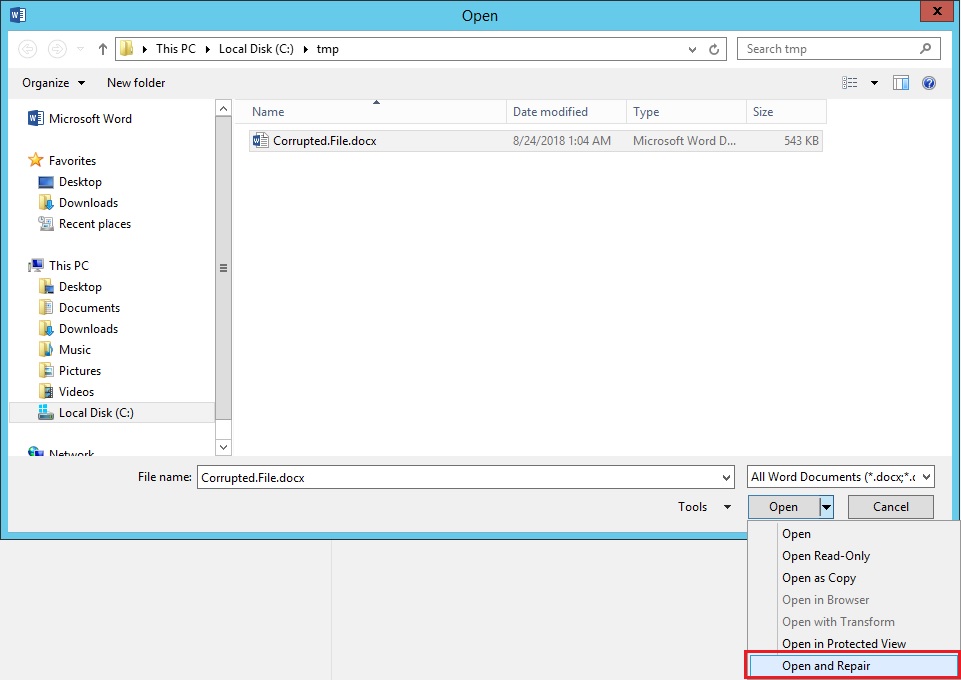Choose Open Read-Only

[x=854, y=556]
